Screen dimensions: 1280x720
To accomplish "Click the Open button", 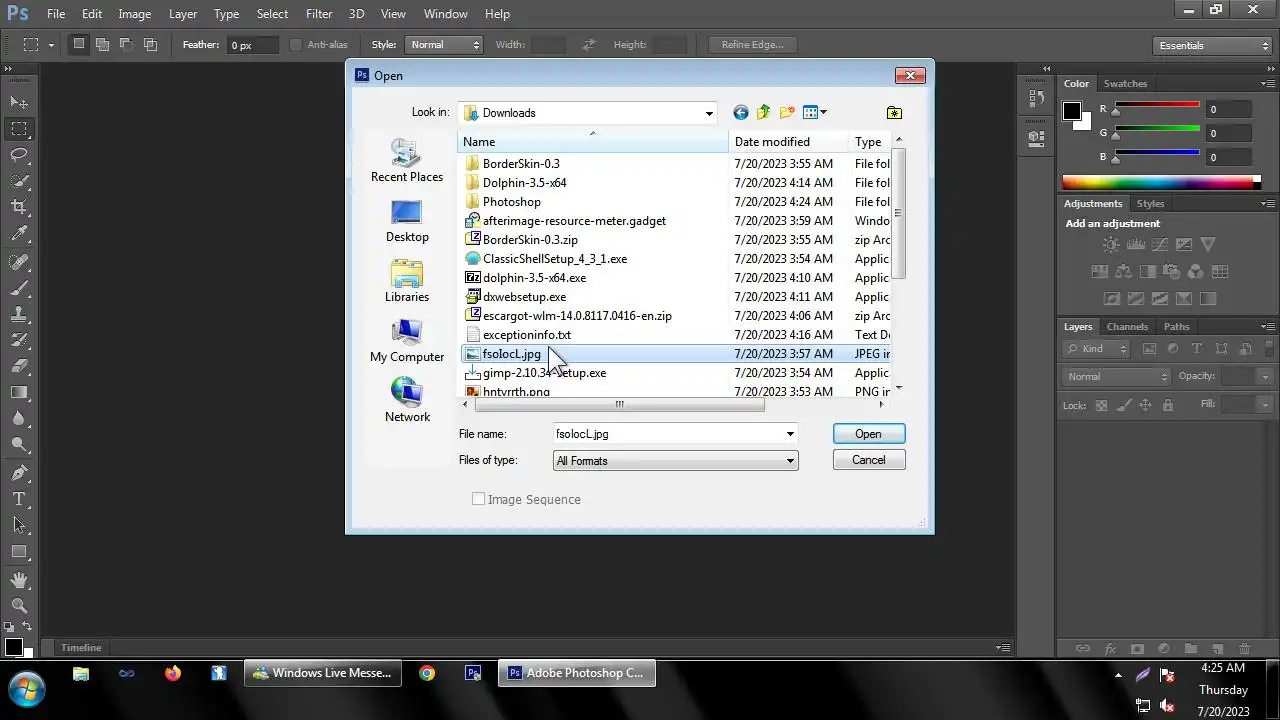I will pyautogui.click(x=868, y=434).
